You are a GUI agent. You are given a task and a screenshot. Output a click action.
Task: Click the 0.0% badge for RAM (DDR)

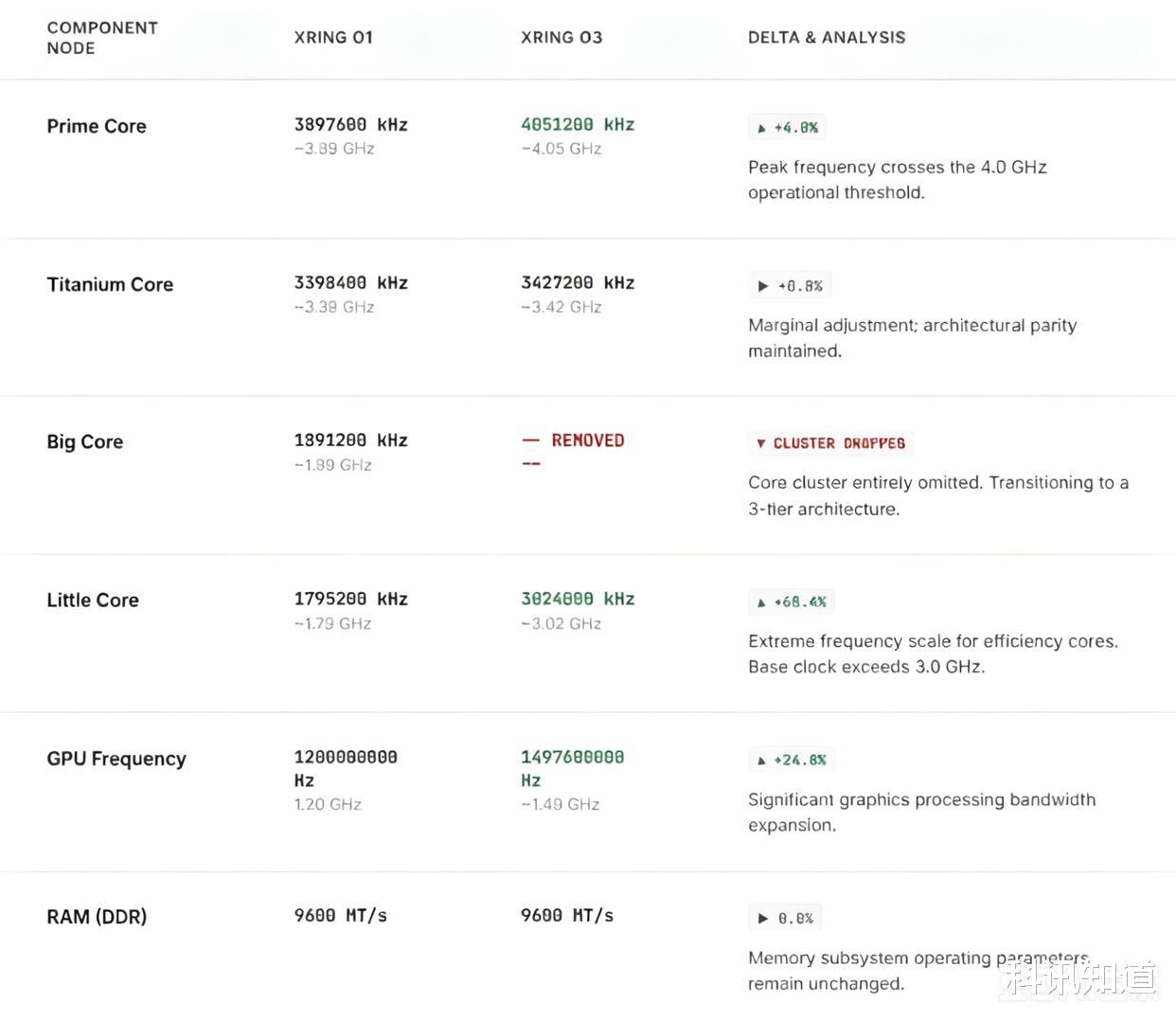coord(785,918)
